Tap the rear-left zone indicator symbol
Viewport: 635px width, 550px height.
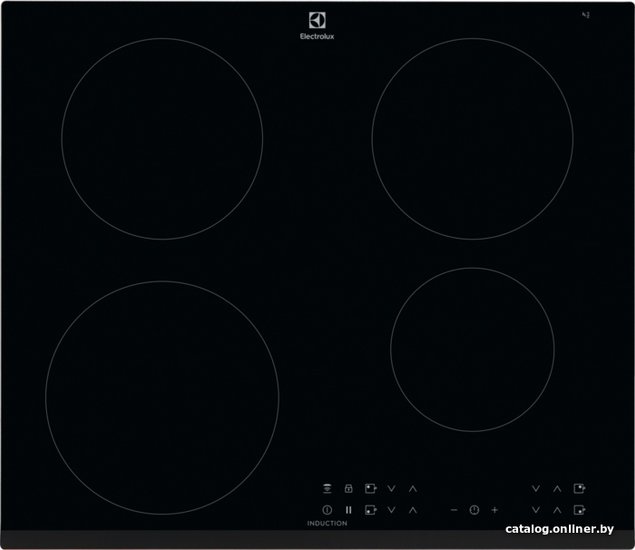pyautogui.click(x=371, y=488)
